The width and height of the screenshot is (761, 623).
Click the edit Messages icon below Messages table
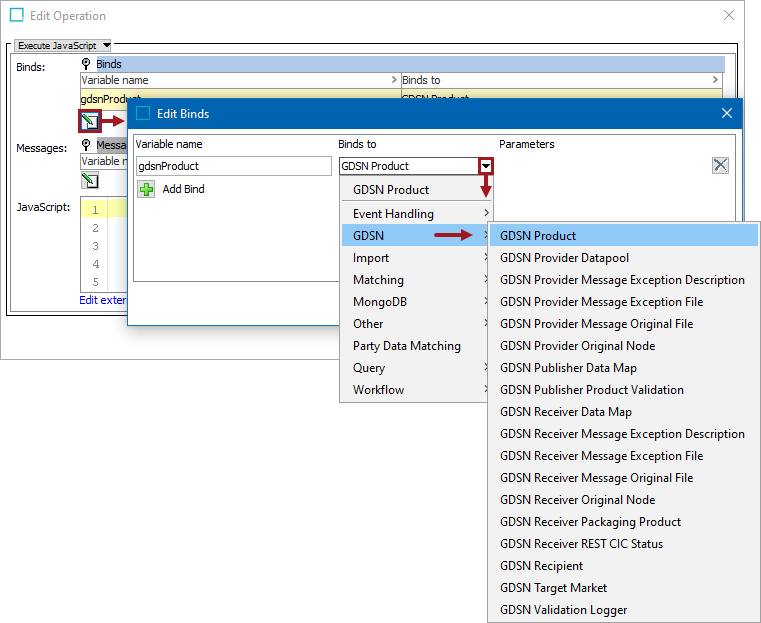90,180
